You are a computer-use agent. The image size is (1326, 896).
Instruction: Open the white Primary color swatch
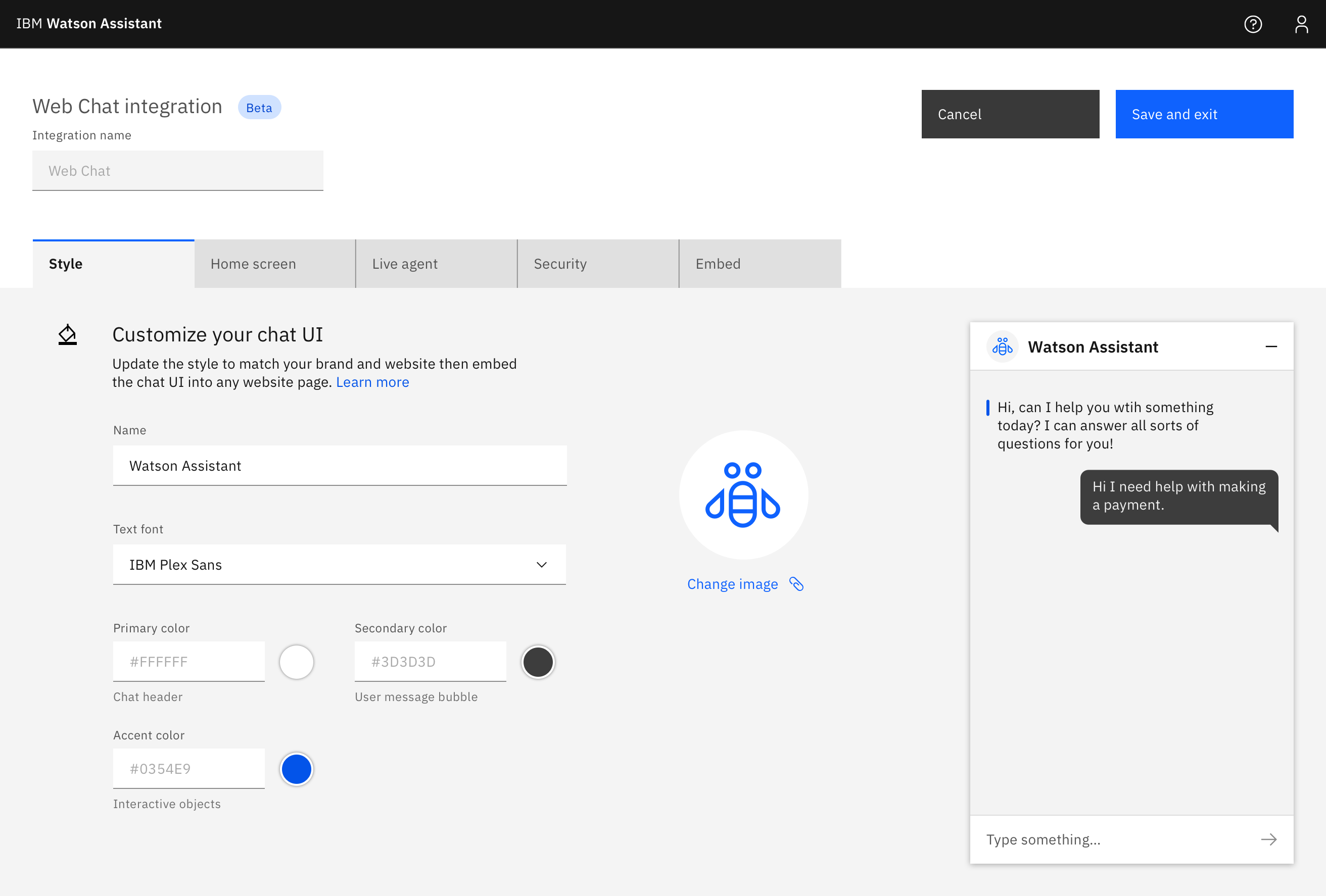296,662
